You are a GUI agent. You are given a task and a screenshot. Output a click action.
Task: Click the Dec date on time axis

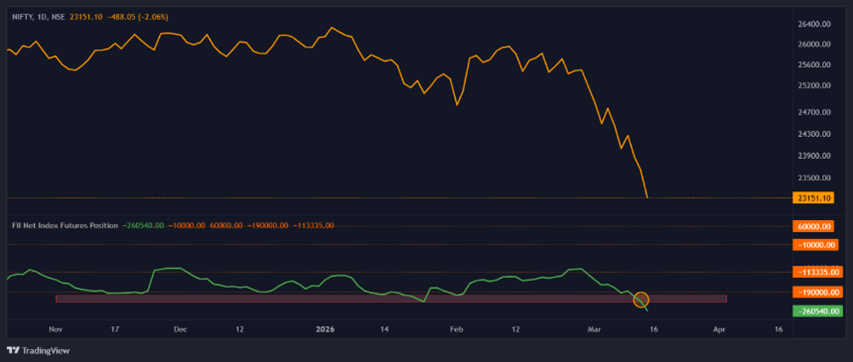(x=181, y=329)
